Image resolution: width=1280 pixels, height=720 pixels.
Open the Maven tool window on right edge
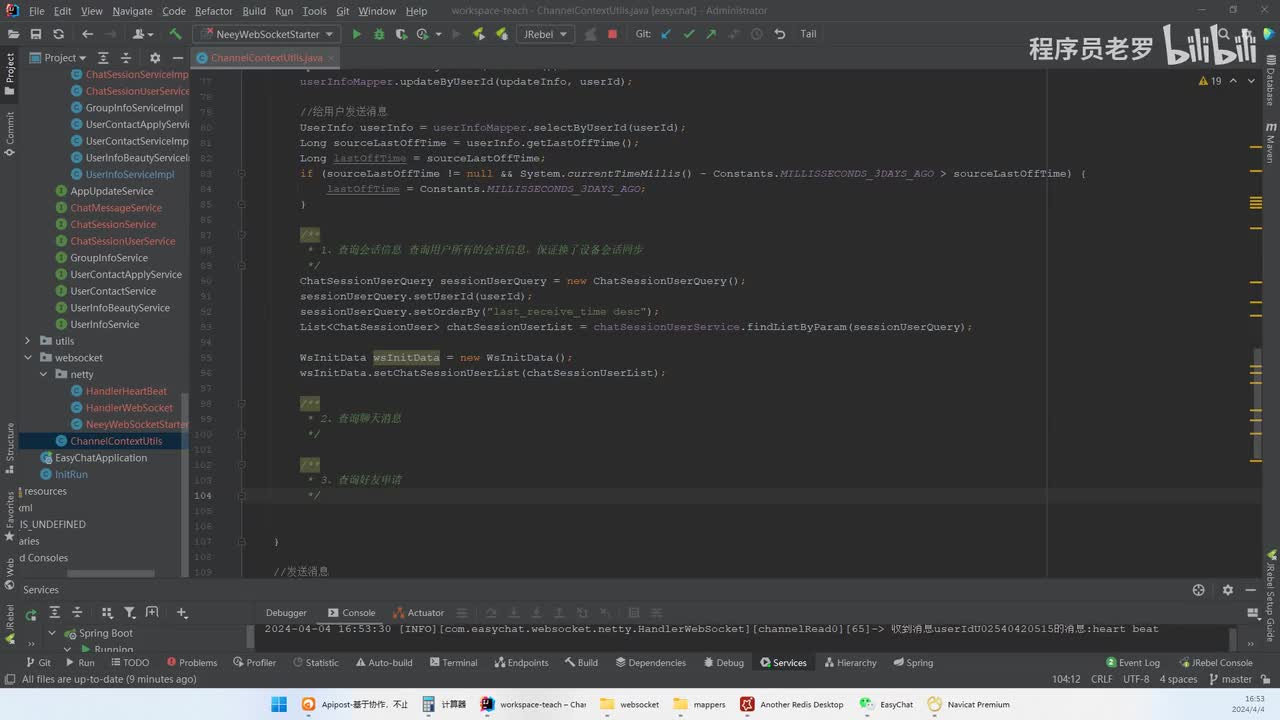point(1271,143)
